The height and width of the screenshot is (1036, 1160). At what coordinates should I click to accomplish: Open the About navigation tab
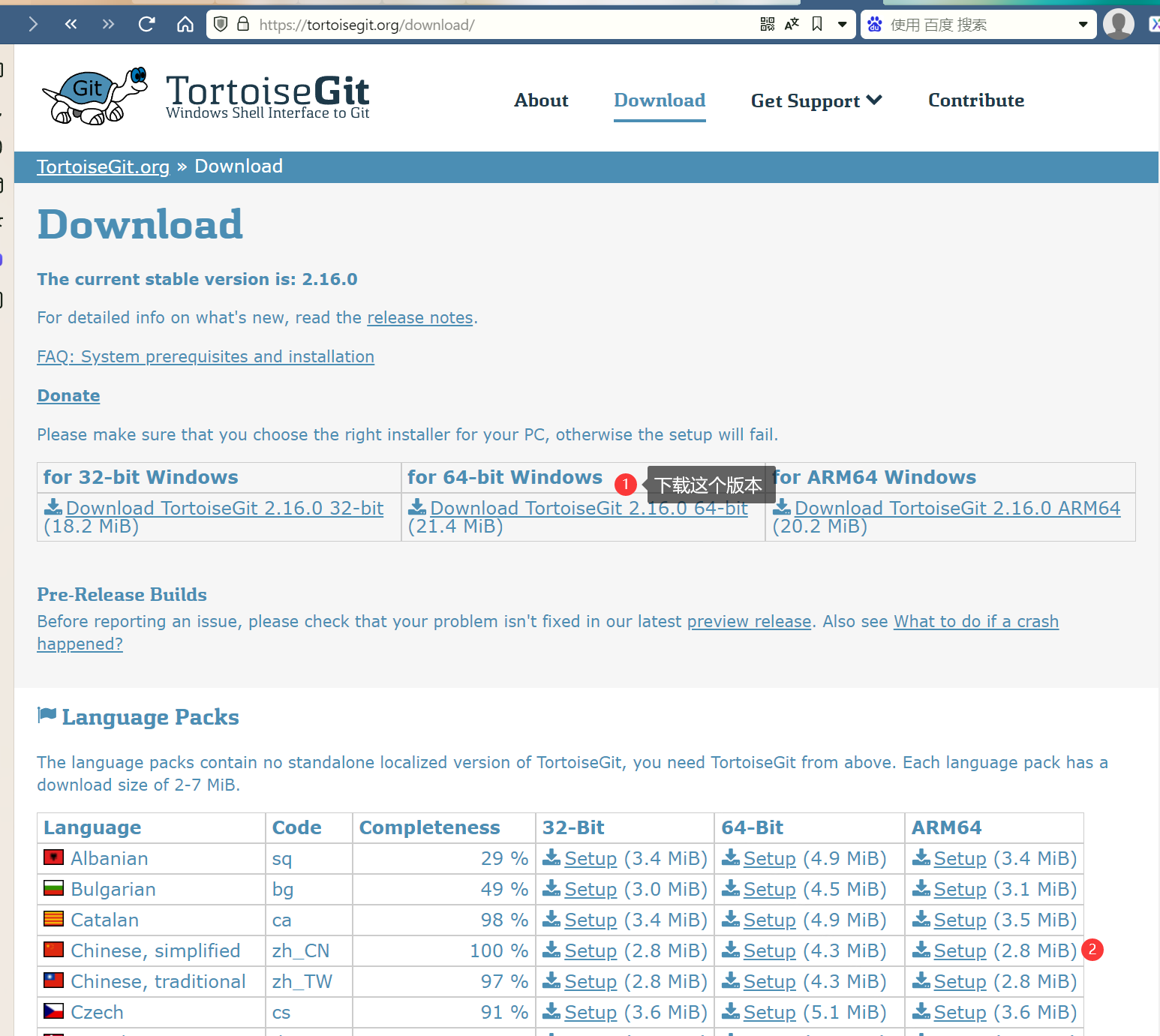tap(541, 101)
